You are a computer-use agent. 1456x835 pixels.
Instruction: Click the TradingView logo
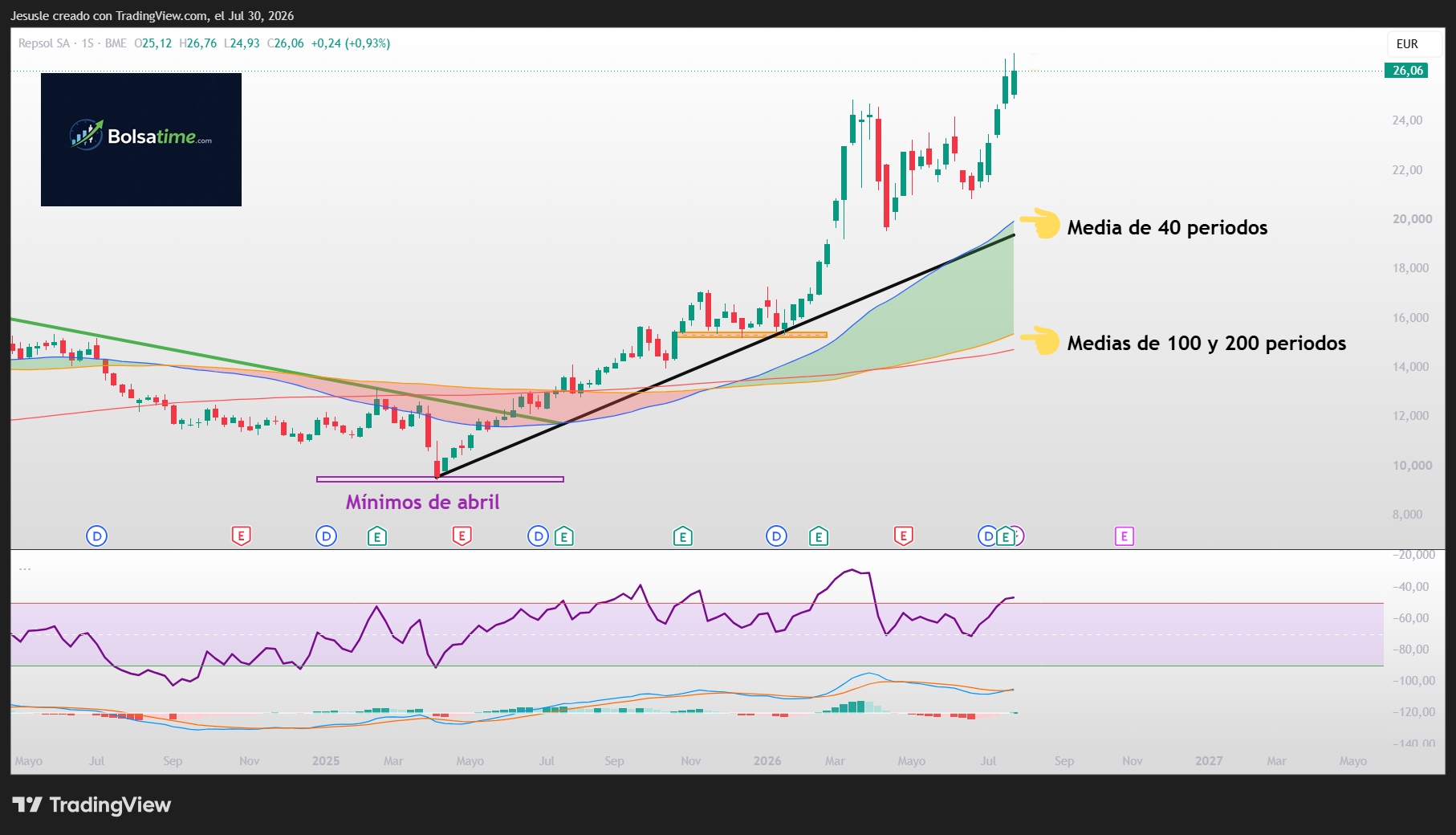pyautogui.click(x=92, y=804)
